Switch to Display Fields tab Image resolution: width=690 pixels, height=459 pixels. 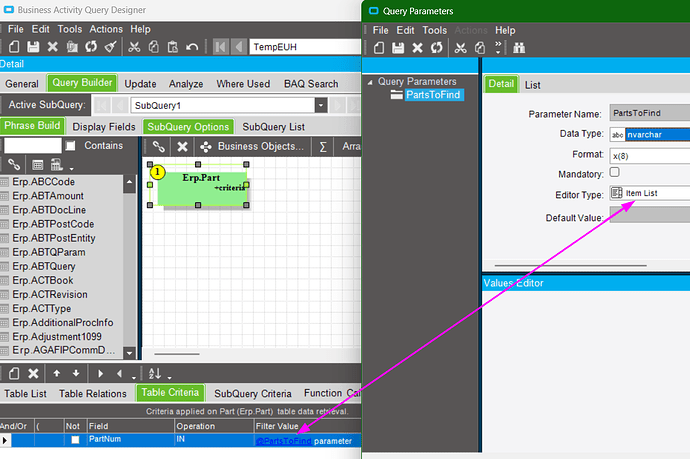[x=104, y=127]
